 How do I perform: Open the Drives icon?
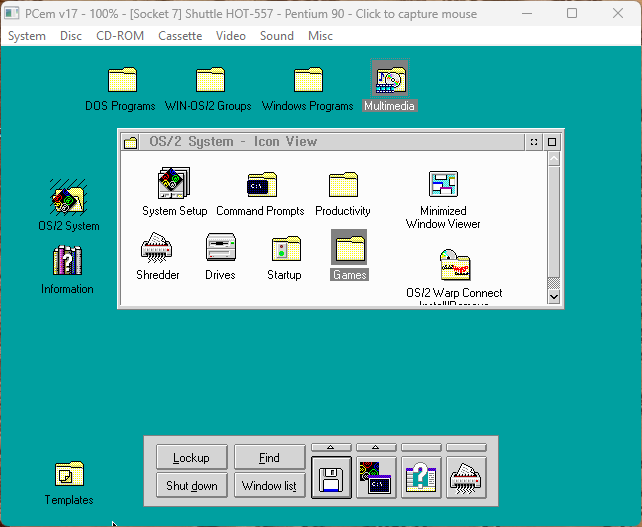click(220, 248)
